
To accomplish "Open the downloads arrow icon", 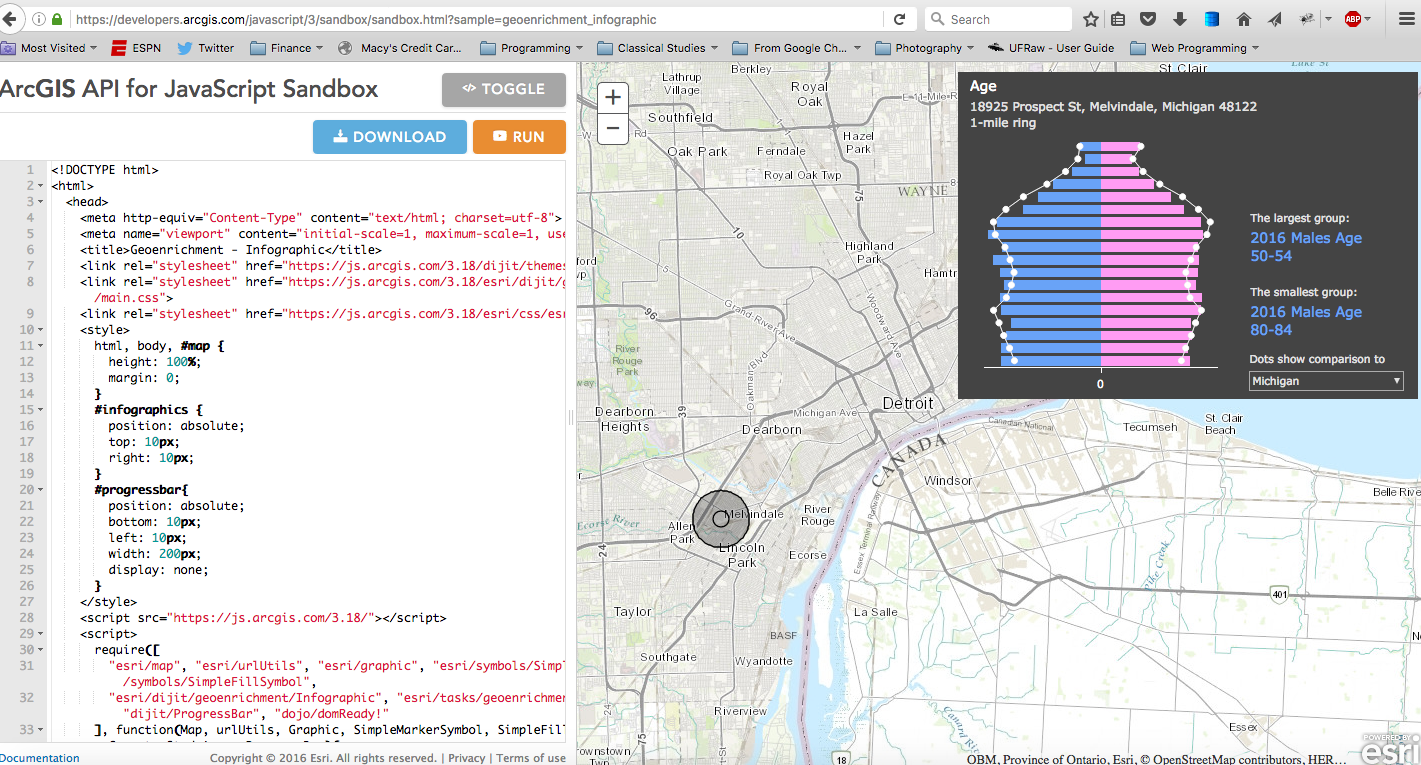I will point(1180,19).
